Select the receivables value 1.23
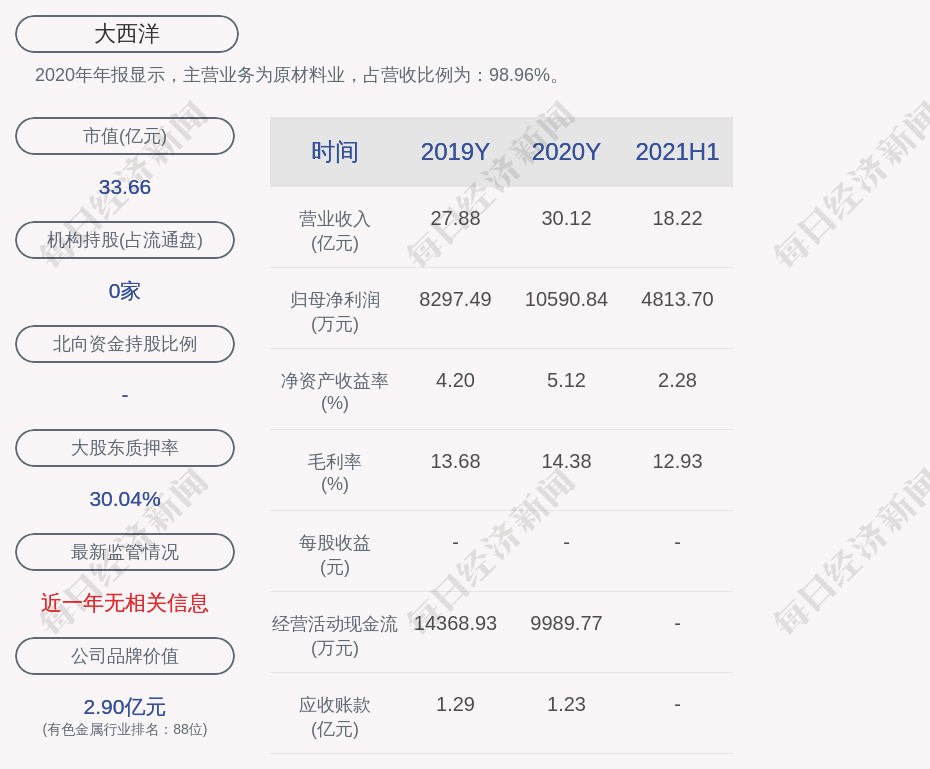Screen dimensions: 930x769 [566, 704]
